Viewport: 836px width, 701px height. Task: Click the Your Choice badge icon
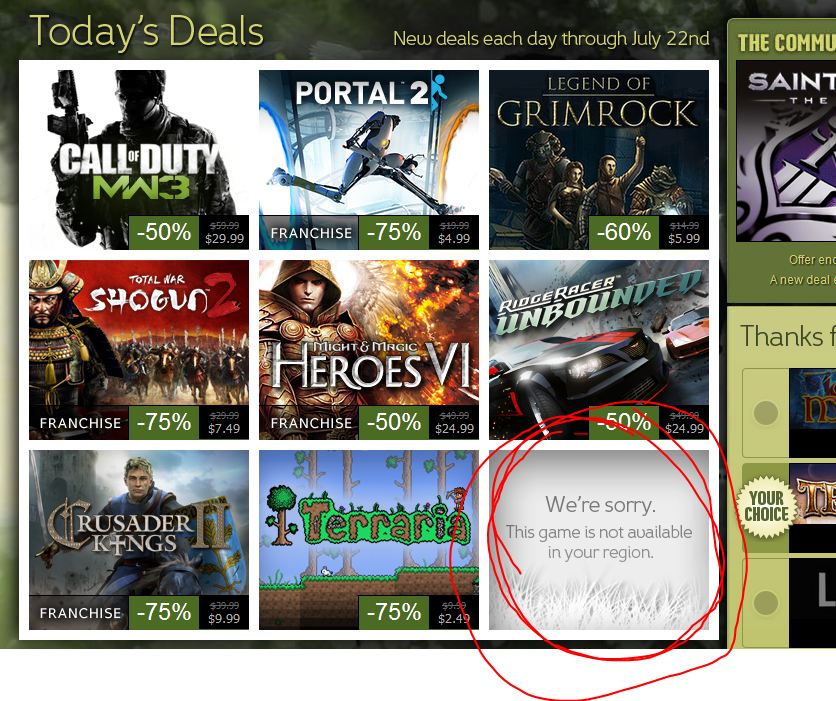[766, 506]
